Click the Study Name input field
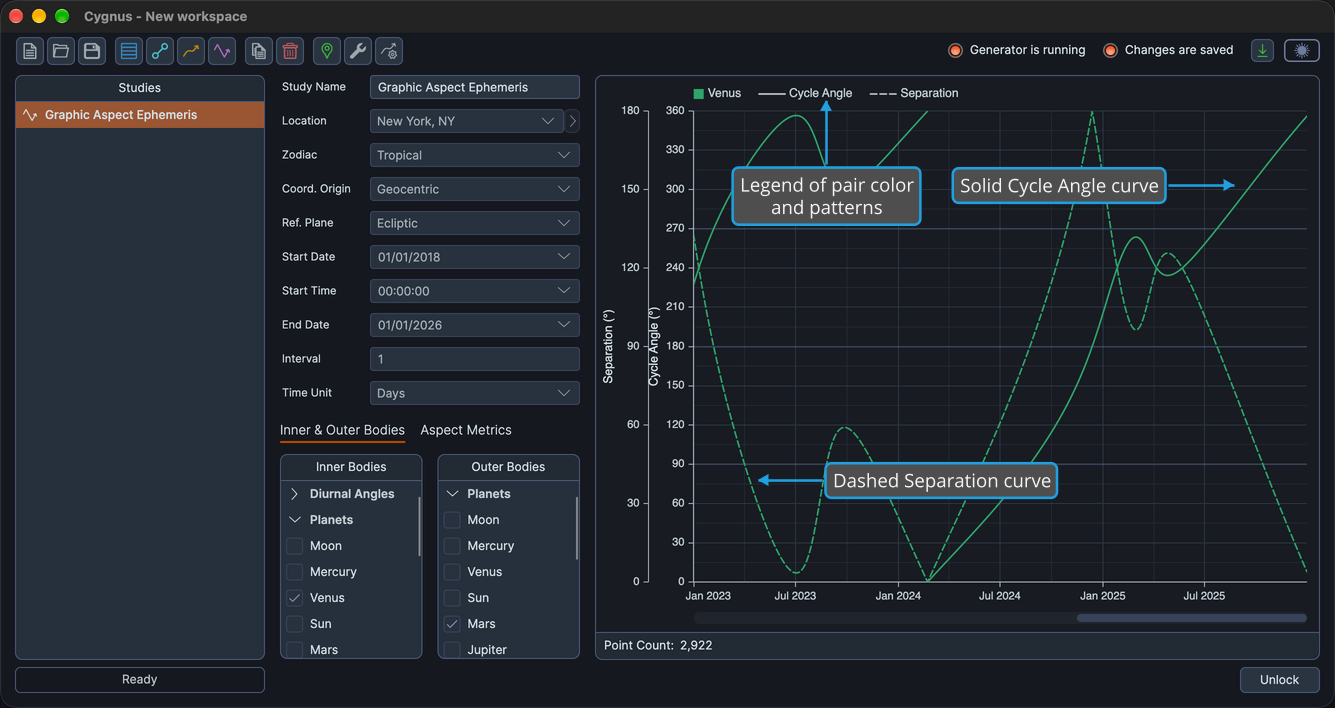1335x708 pixels. (475, 87)
